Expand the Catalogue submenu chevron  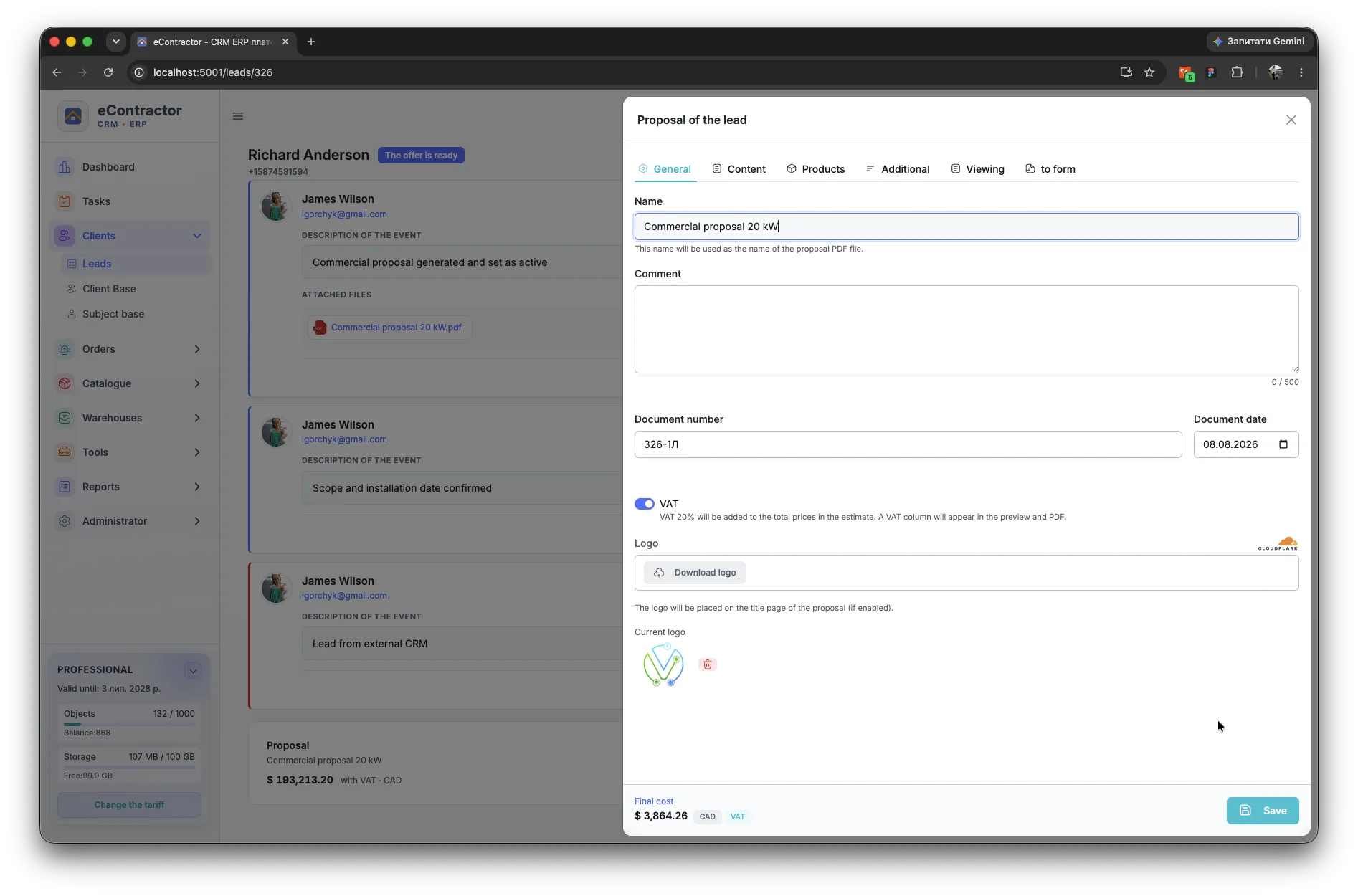click(197, 383)
